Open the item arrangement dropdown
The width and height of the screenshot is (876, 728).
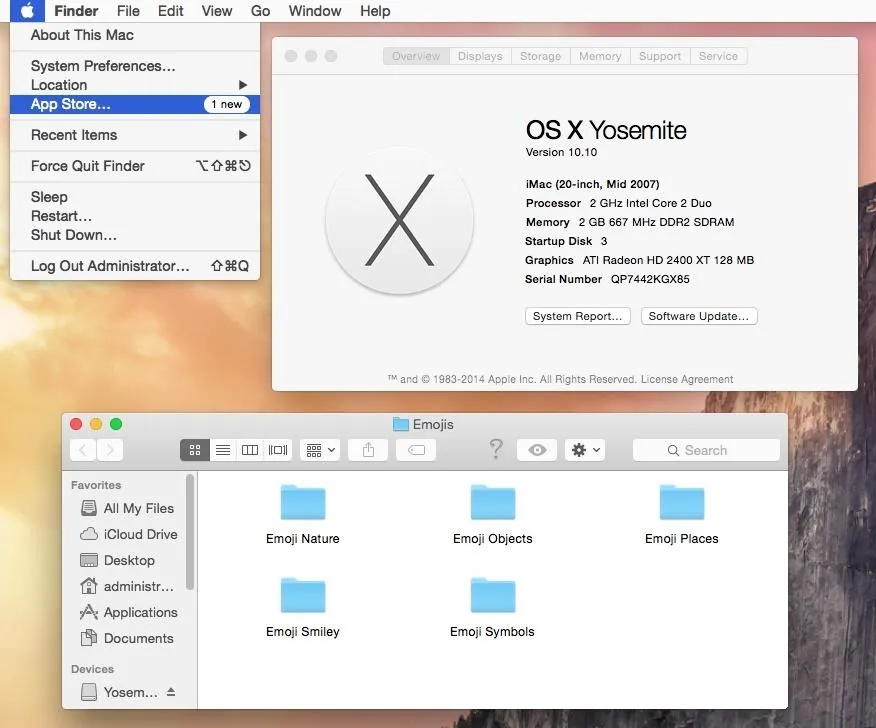[320, 450]
